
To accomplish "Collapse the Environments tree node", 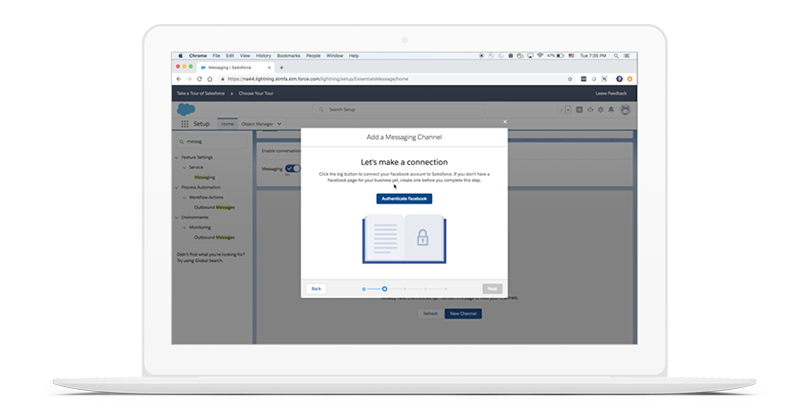I will click(178, 217).
